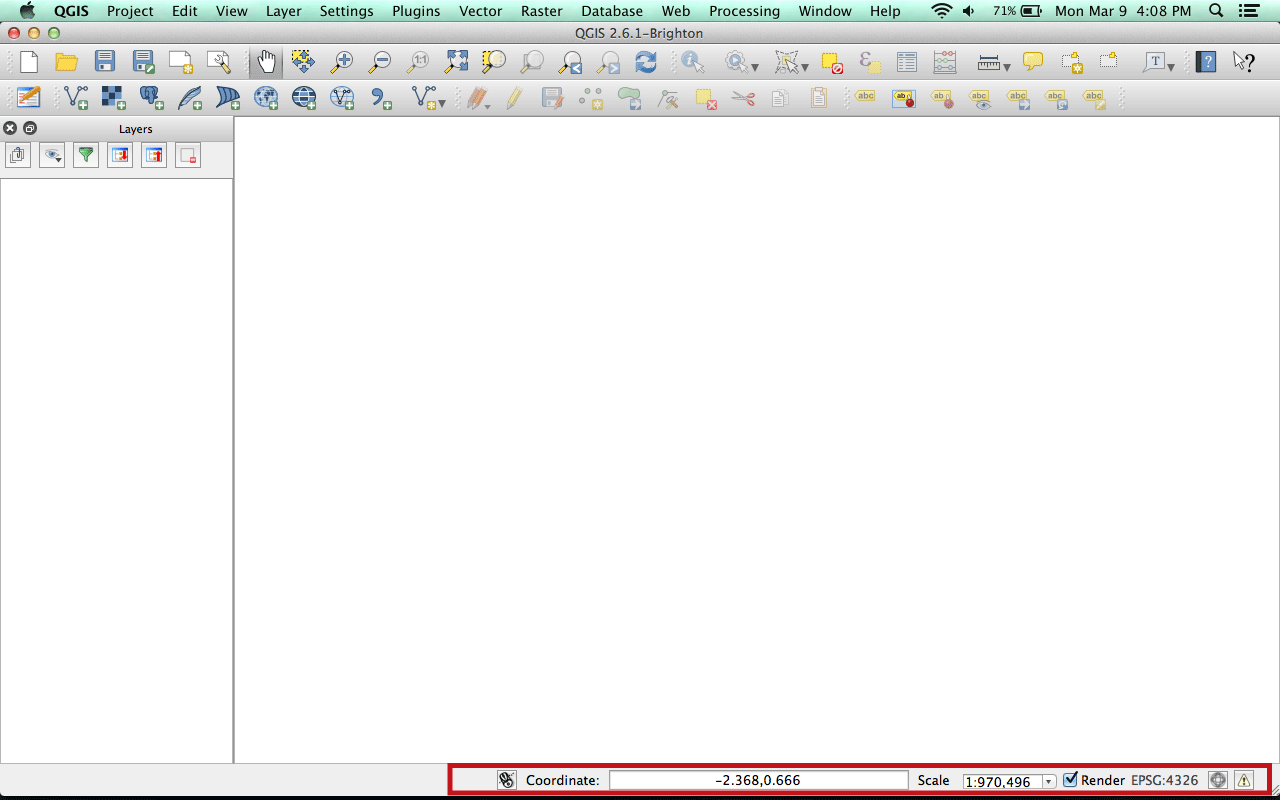Click the Deselect Features icon

tap(832, 62)
